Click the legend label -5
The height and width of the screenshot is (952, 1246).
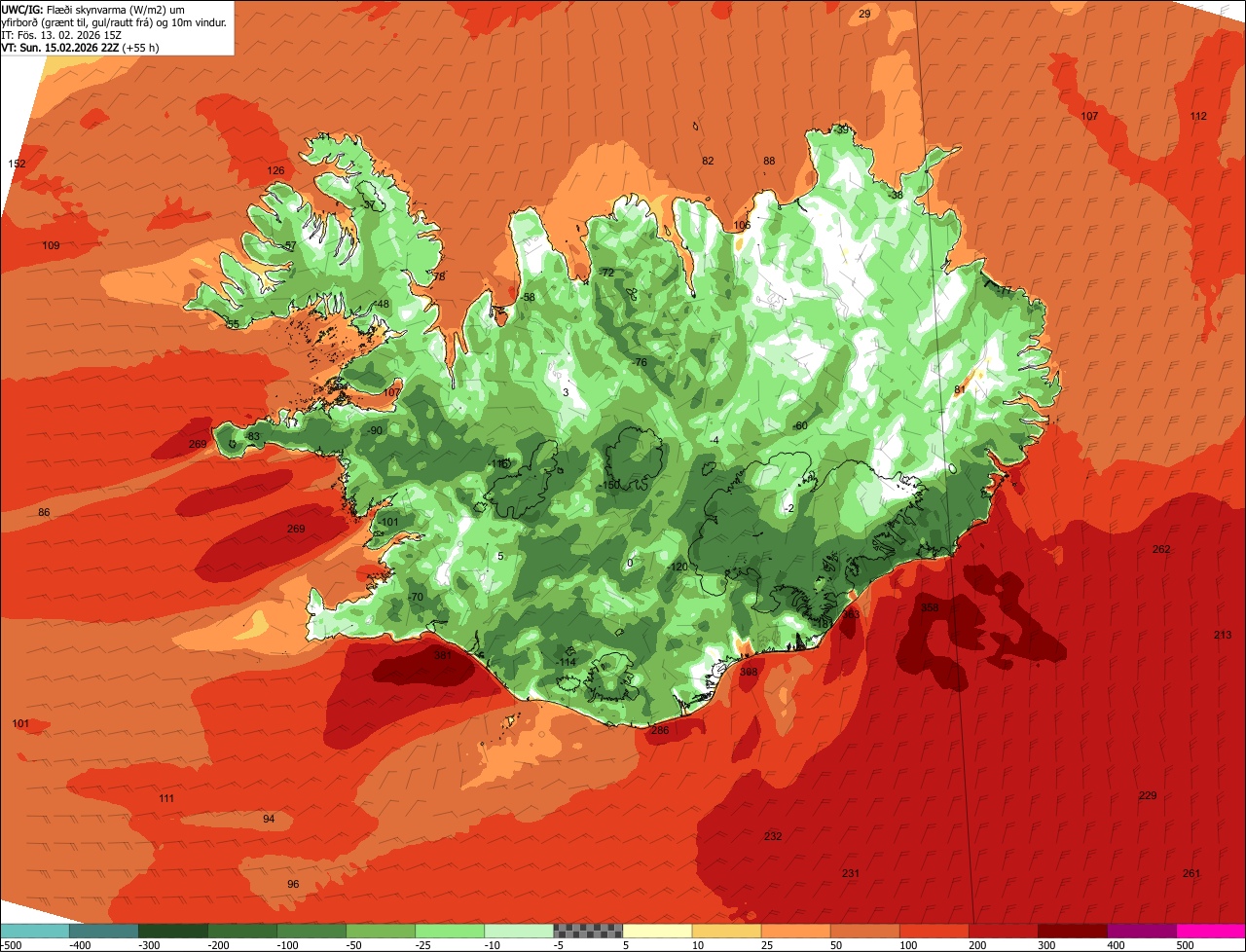(558, 945)
